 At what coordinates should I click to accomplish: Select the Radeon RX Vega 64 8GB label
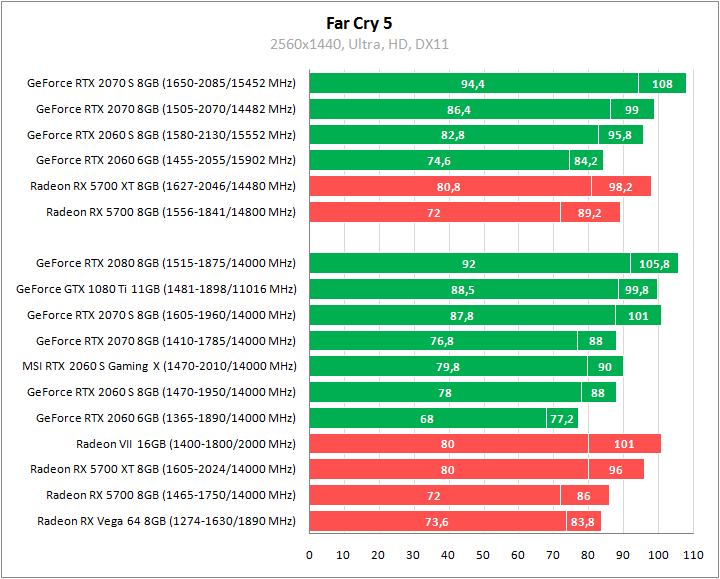[167, 521]
